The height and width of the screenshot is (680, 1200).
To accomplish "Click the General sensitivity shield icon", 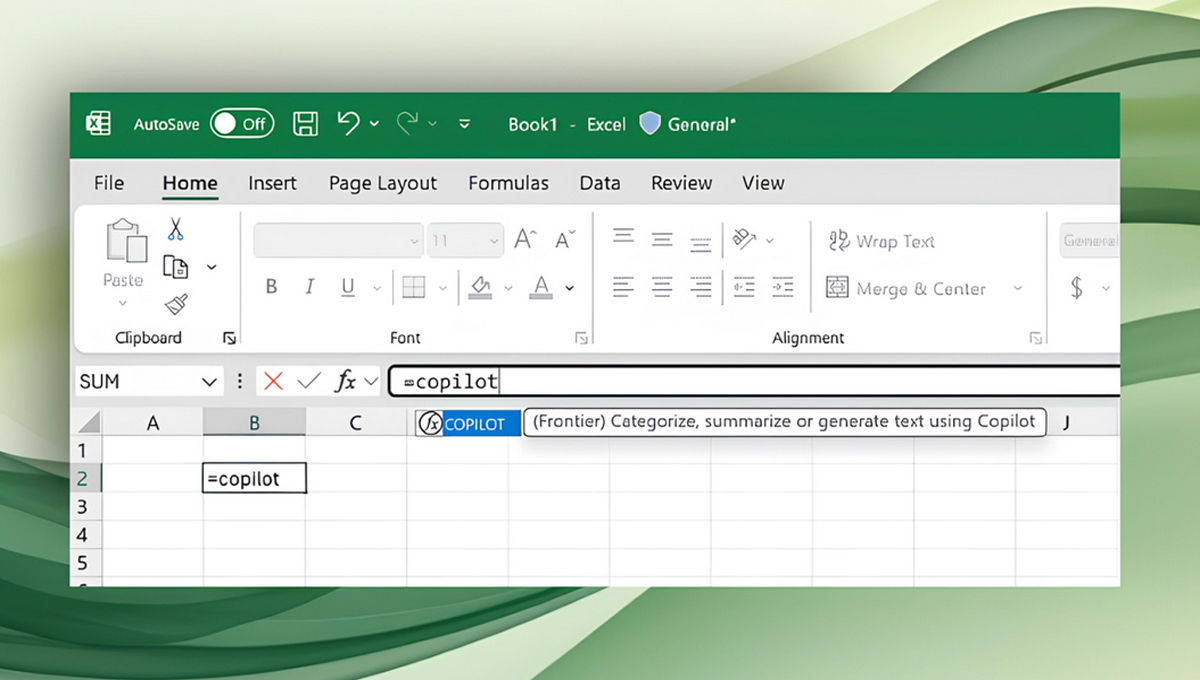I will pos(651,124).
